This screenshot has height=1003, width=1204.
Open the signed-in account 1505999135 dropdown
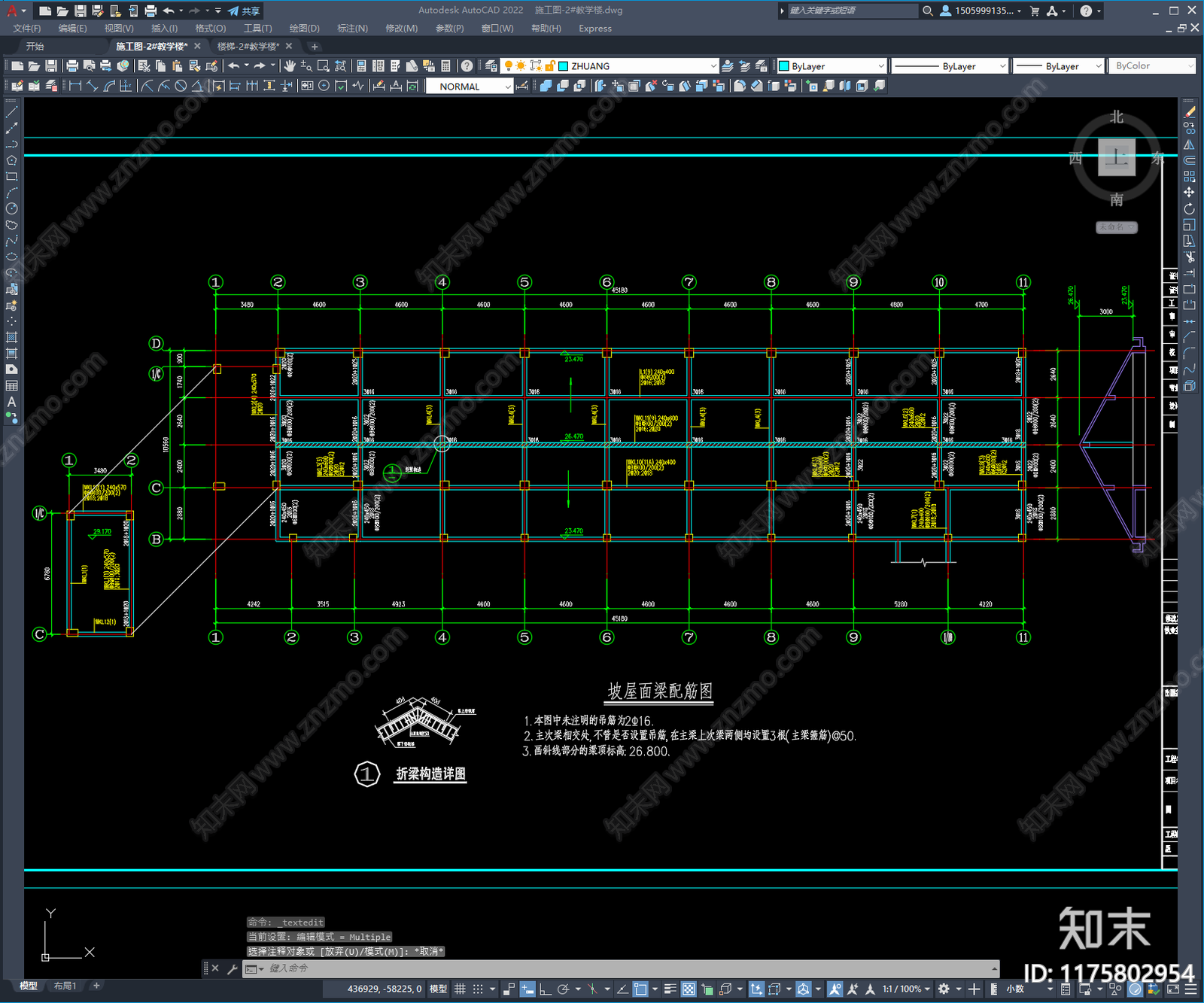coord(981,11)
